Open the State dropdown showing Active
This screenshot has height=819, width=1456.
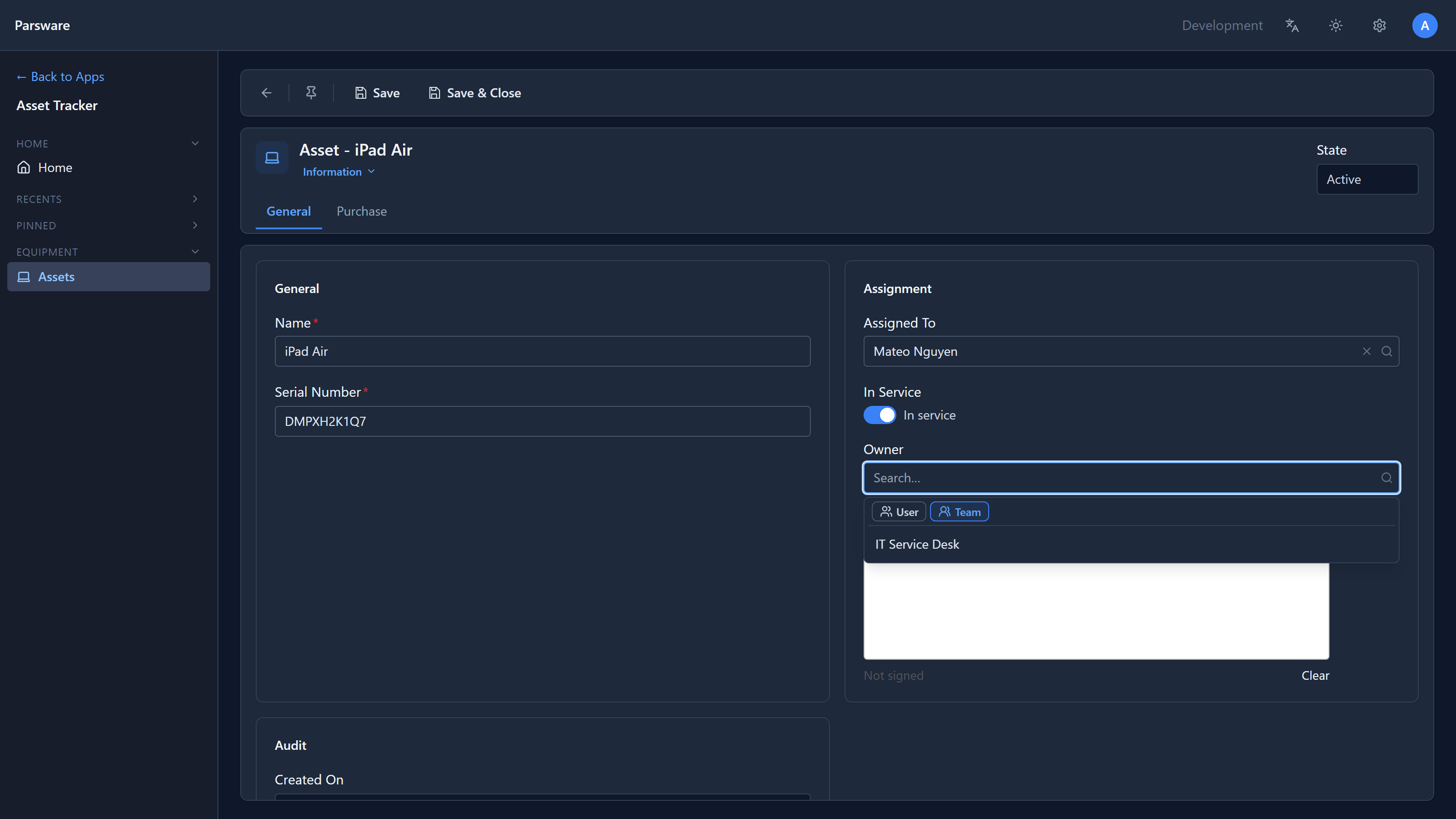point(1367,180)
